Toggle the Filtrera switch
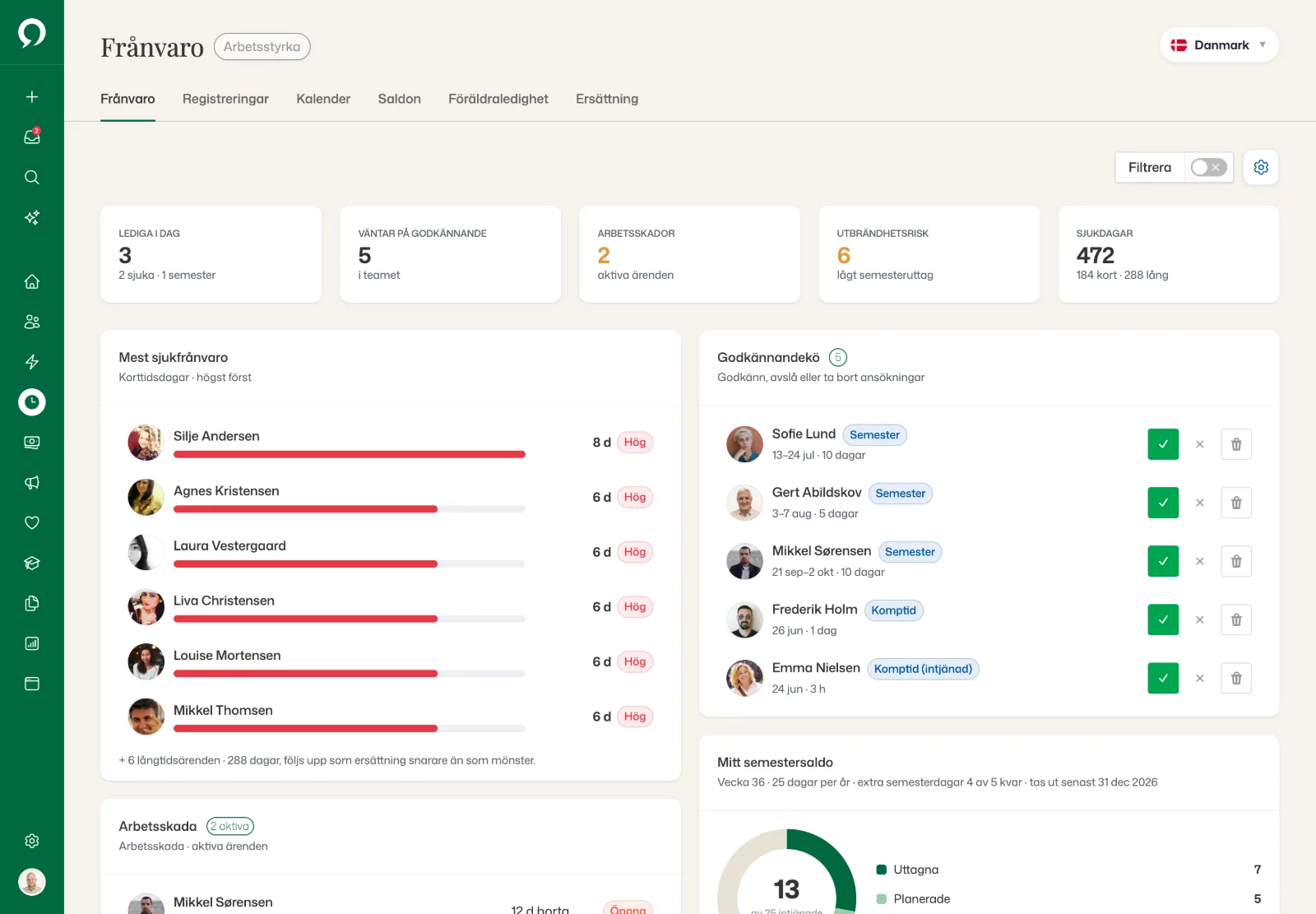Screen dimensions: 1316x914 click(x=1209, y=167)
